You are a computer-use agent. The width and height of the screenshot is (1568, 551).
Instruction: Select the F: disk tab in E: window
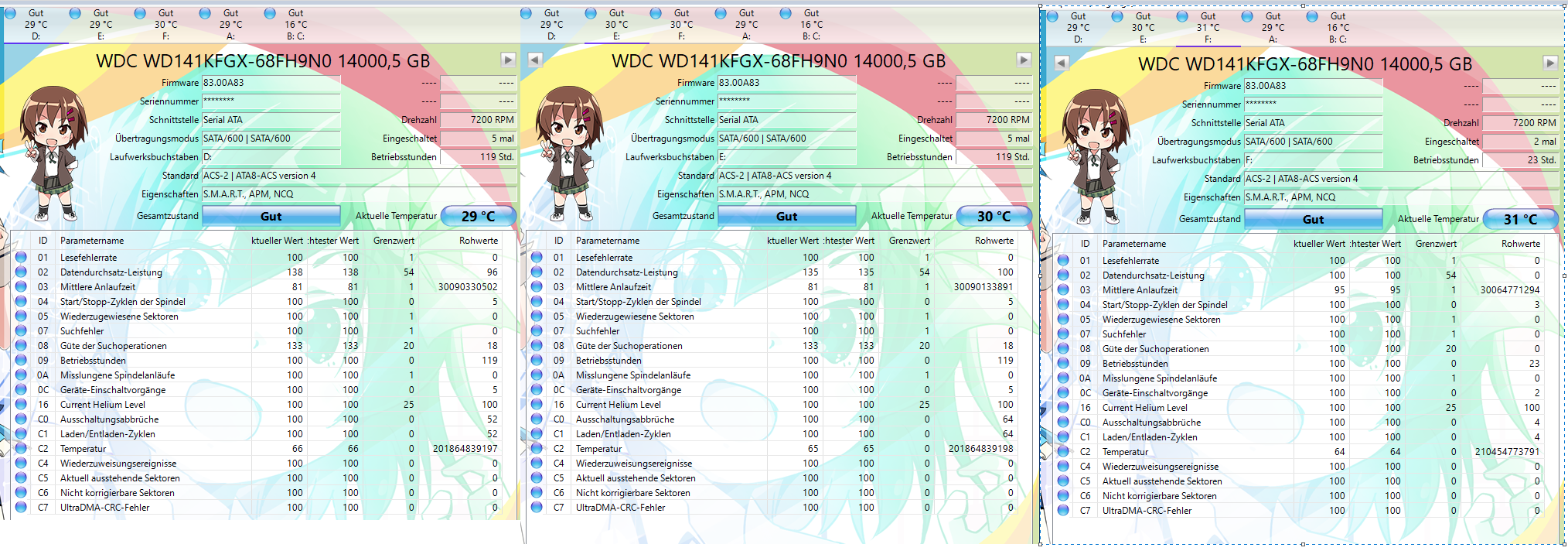(x=681, y=24)
